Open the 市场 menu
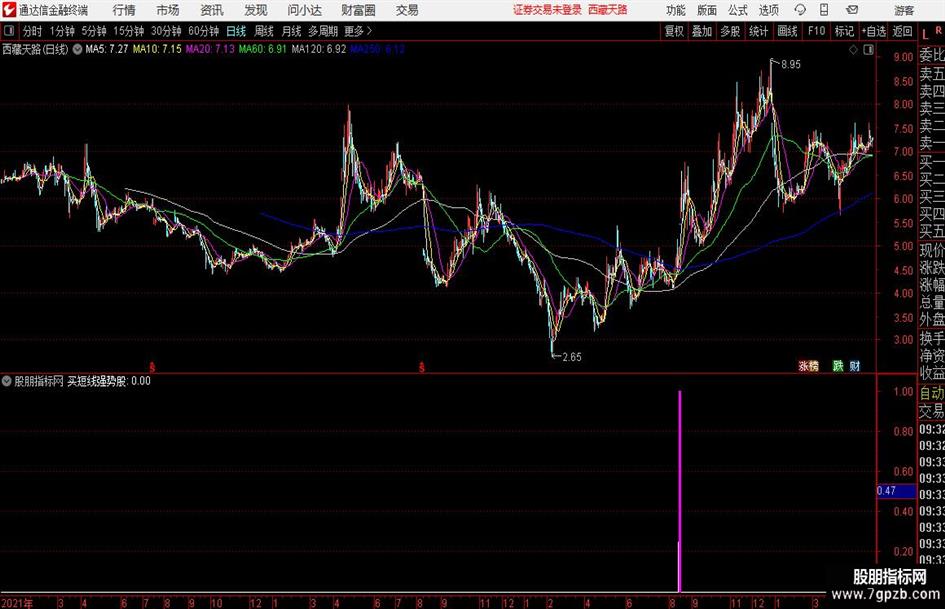Viewport: 945px width, 609px height. coord(168,10)
